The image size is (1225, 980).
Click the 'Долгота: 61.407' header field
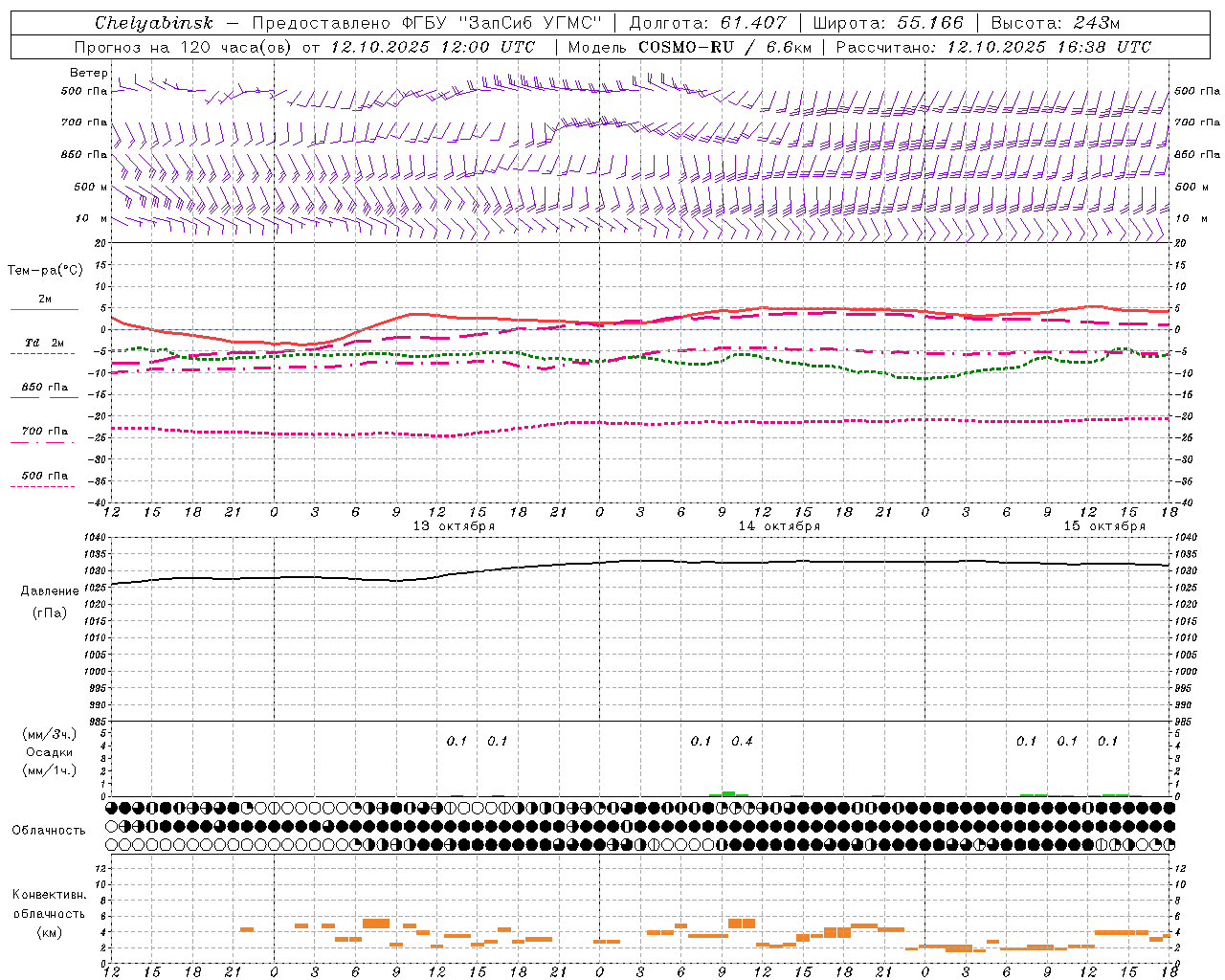(707, 23)
